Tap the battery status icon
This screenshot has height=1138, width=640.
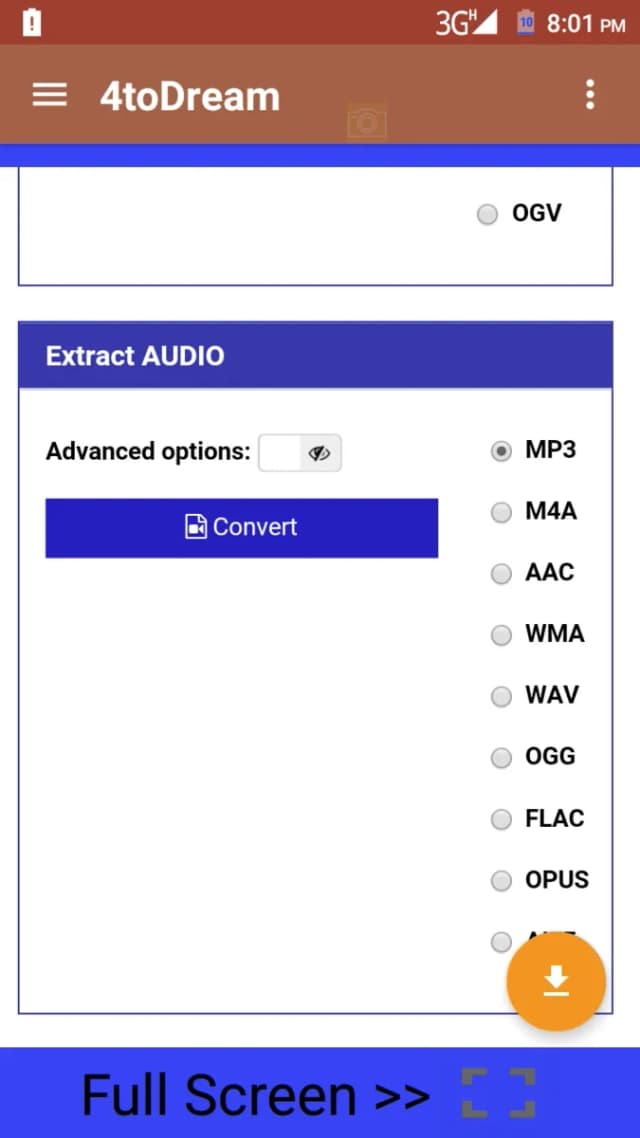[x=525, y=24]
